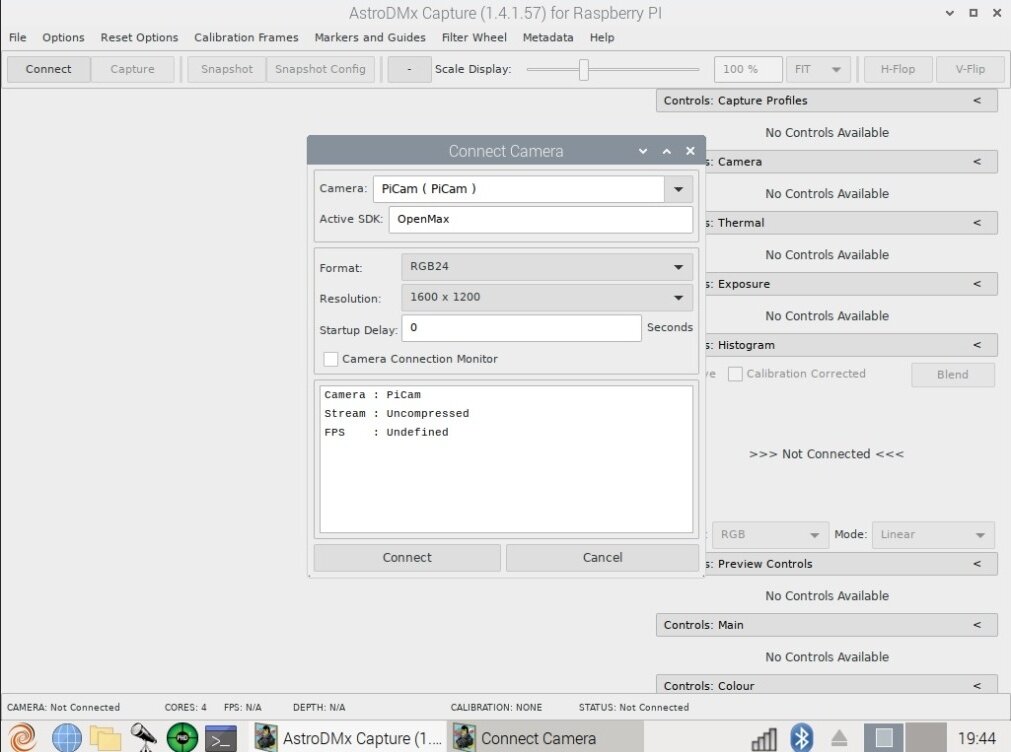Screen dimensions: 1011x752
Task: Click 'CAMERA: Not Connected' status text
Action: coord(63,707)
